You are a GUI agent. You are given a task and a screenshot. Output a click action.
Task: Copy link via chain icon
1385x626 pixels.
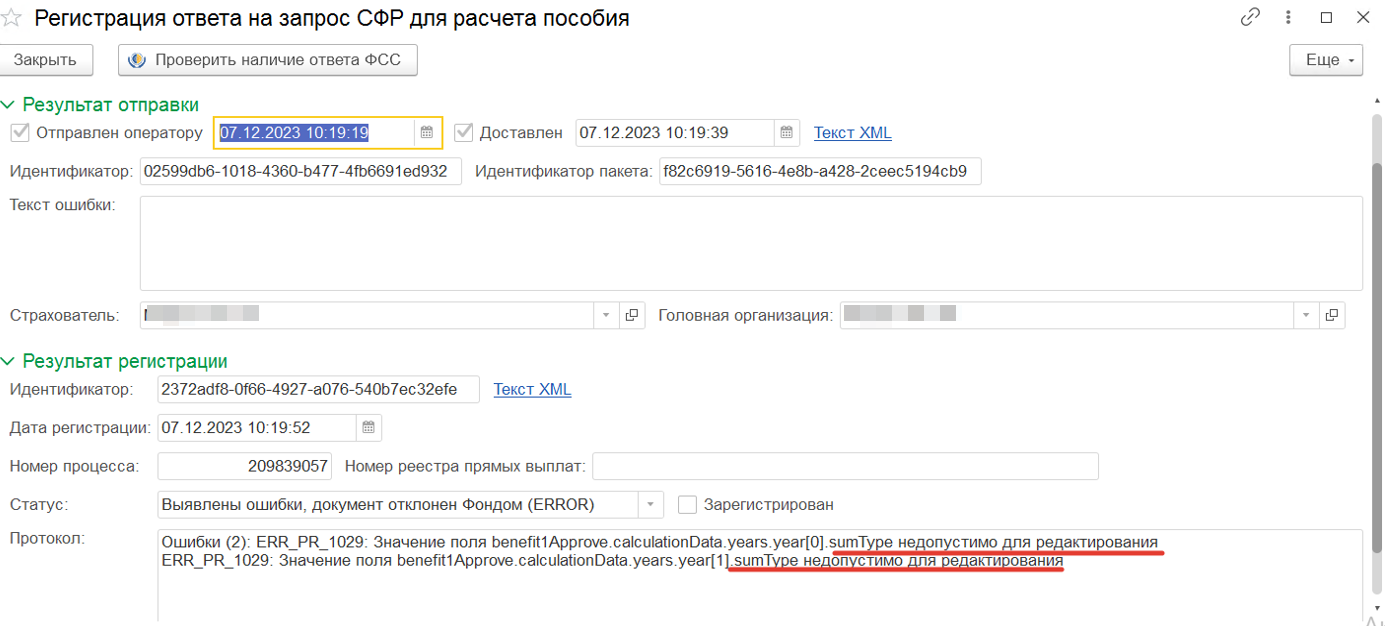[x=1250, y=17]
